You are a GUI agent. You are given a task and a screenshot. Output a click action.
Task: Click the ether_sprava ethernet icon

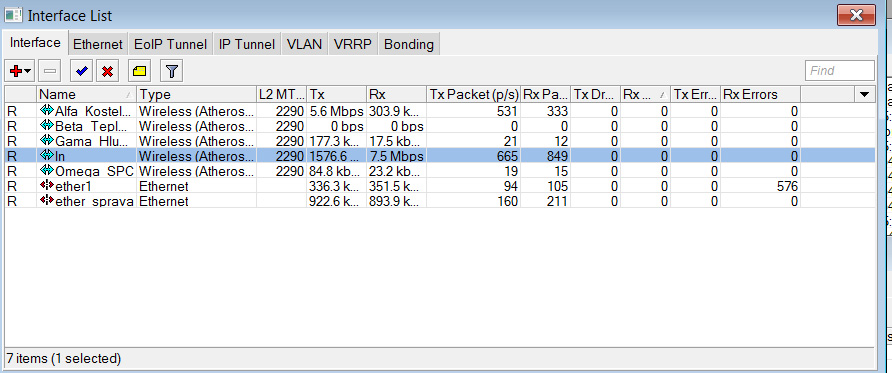[x=47, y=201]
